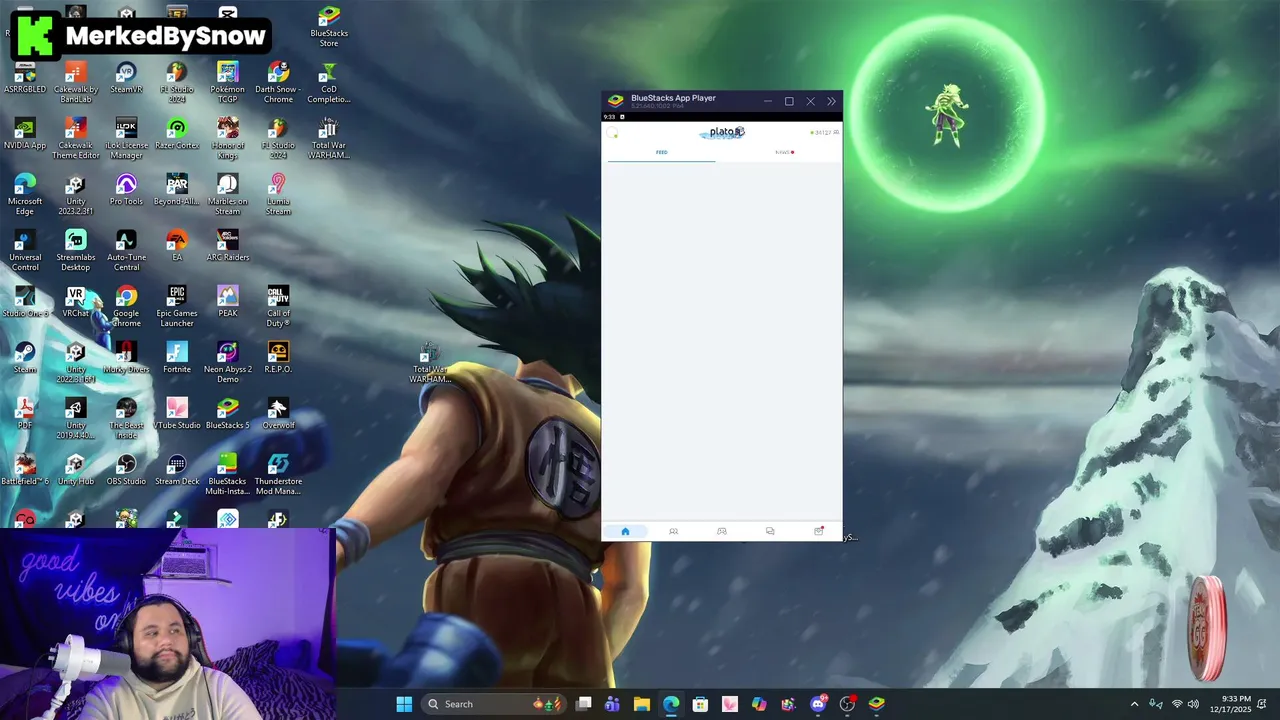Screen dimensions: 1280x720
Task: Open the BlueStacks Multi-Insta... desktop icon
Action: coord(228,475)
